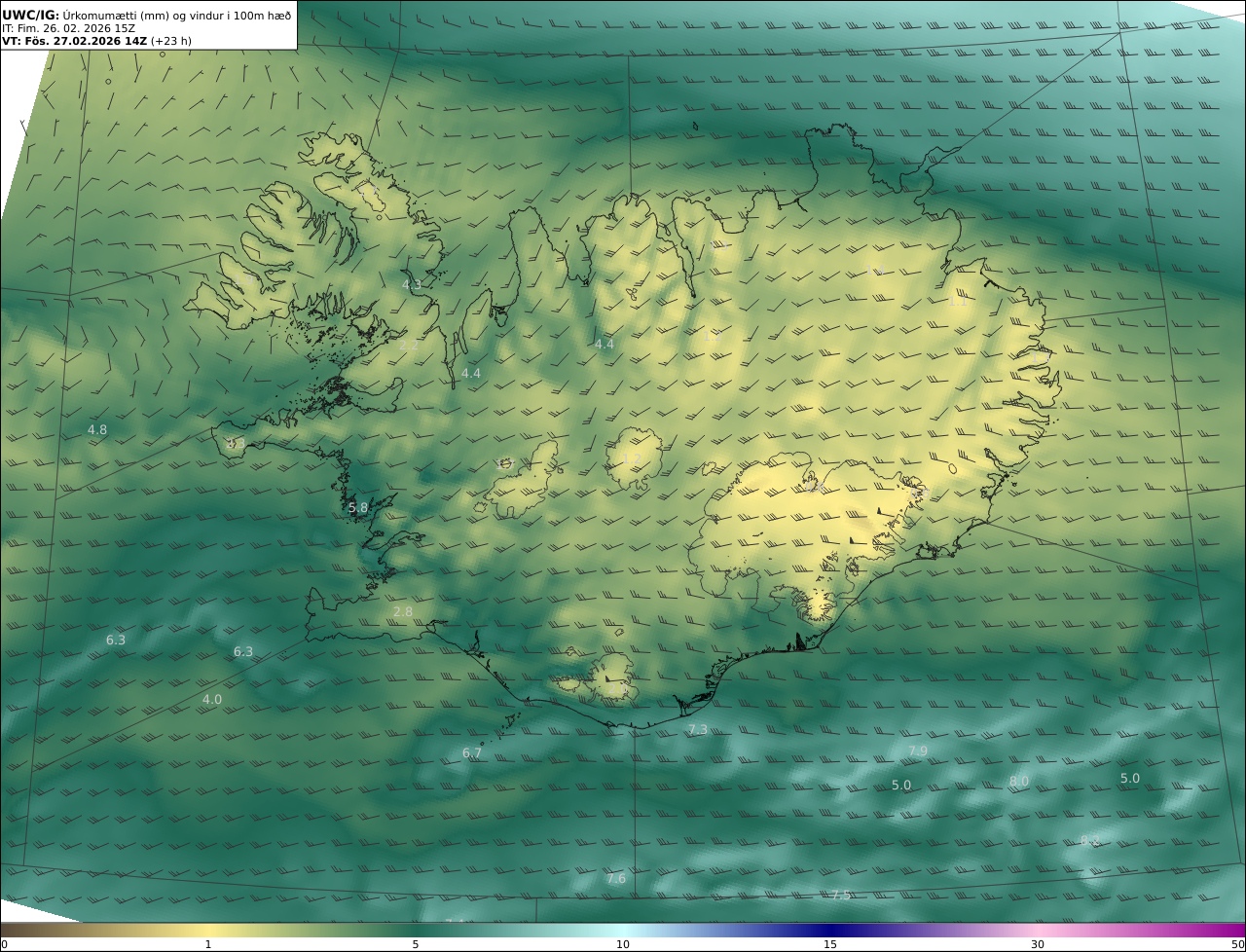Image resolution: width=1246 pixels, height=952 pixels.
Task: Select the 4.0 value label
Action: click(x=212, y=699)
